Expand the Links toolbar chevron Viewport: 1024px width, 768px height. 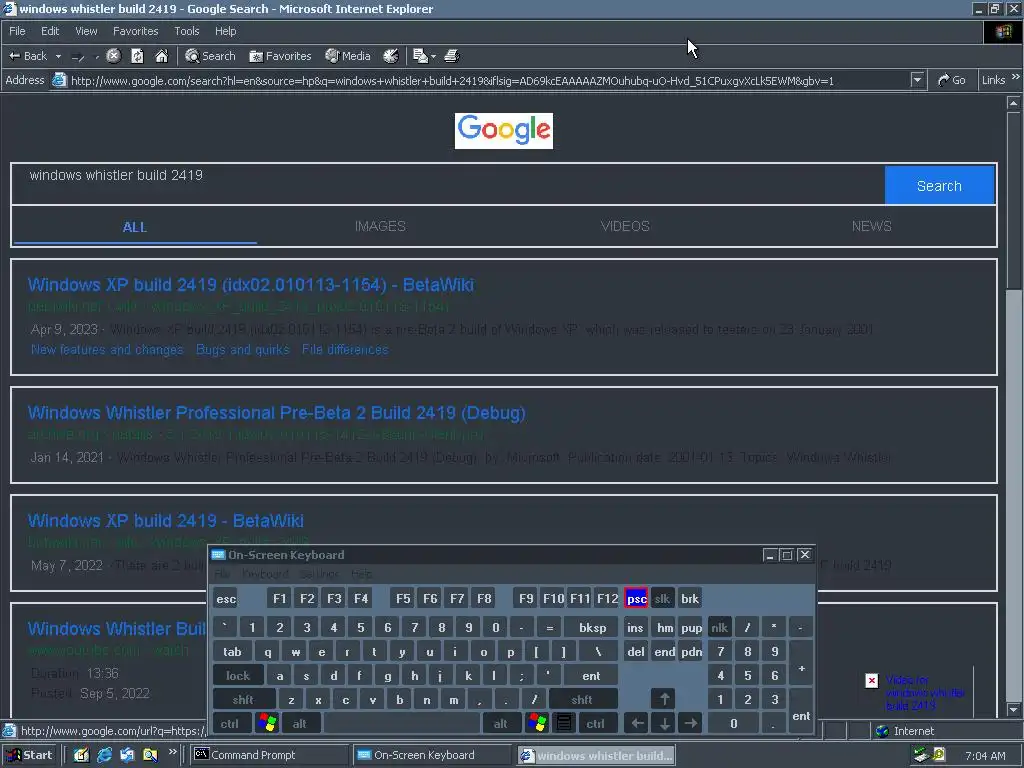[x=1016, y=78]
